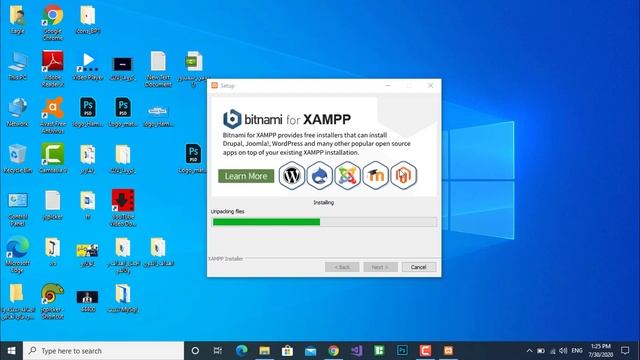640x360 pixels.
Task: Cancel the XAMPP installation
Action: pos(419,267)
